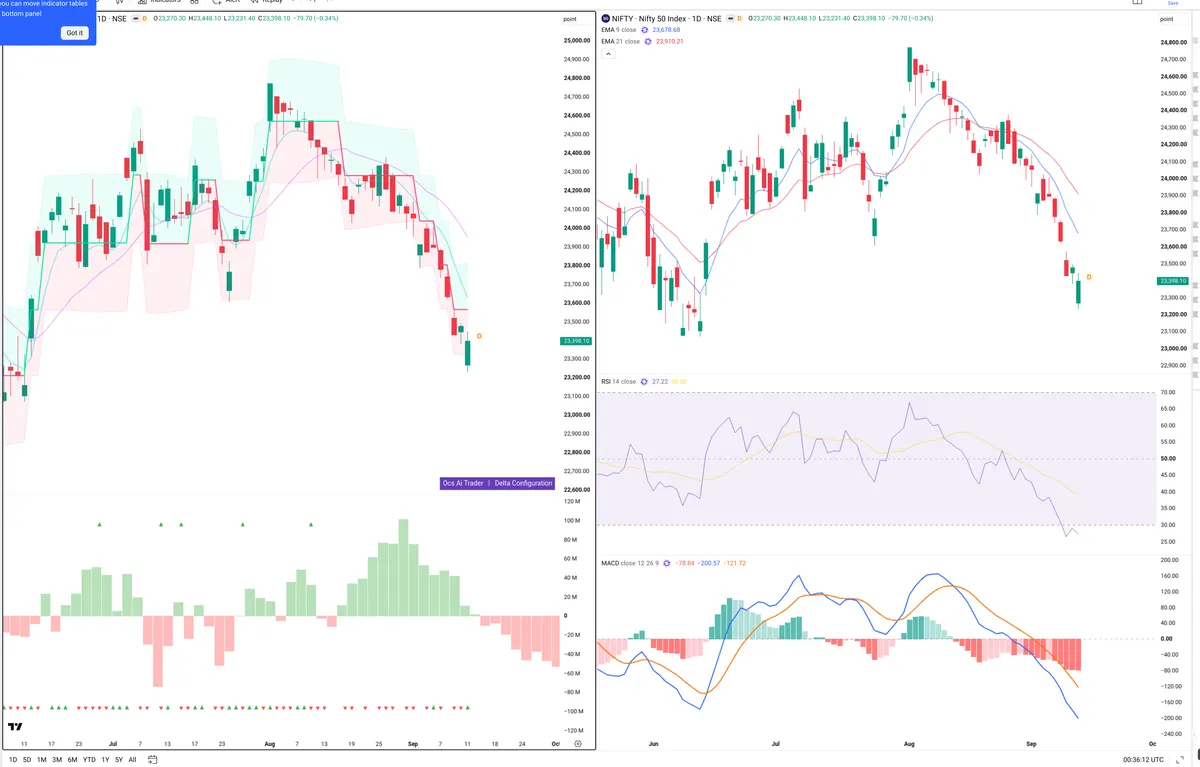Viewport: 1200px width, 767px height.
Task: Click 24,800.00 on the right price scale
Action: [x=1172, y=43]
